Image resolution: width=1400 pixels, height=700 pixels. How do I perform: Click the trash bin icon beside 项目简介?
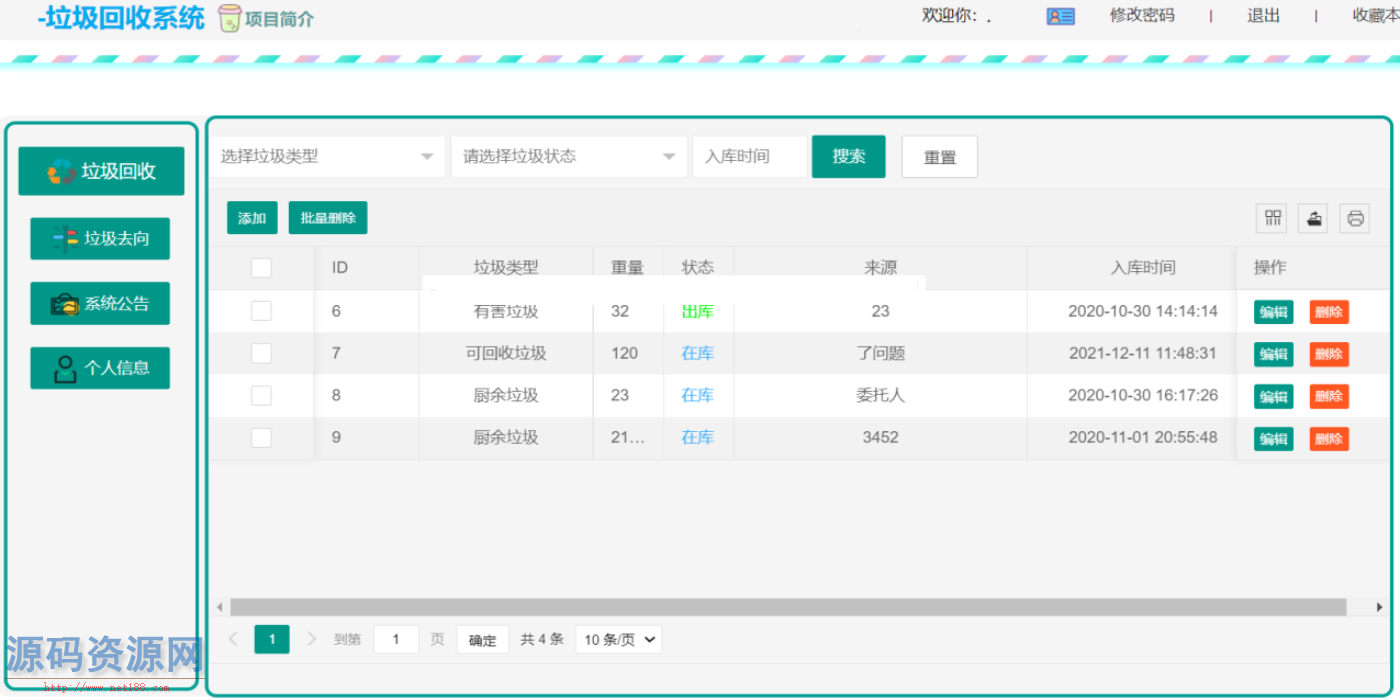pyautogui.click(x=230, y=18)
